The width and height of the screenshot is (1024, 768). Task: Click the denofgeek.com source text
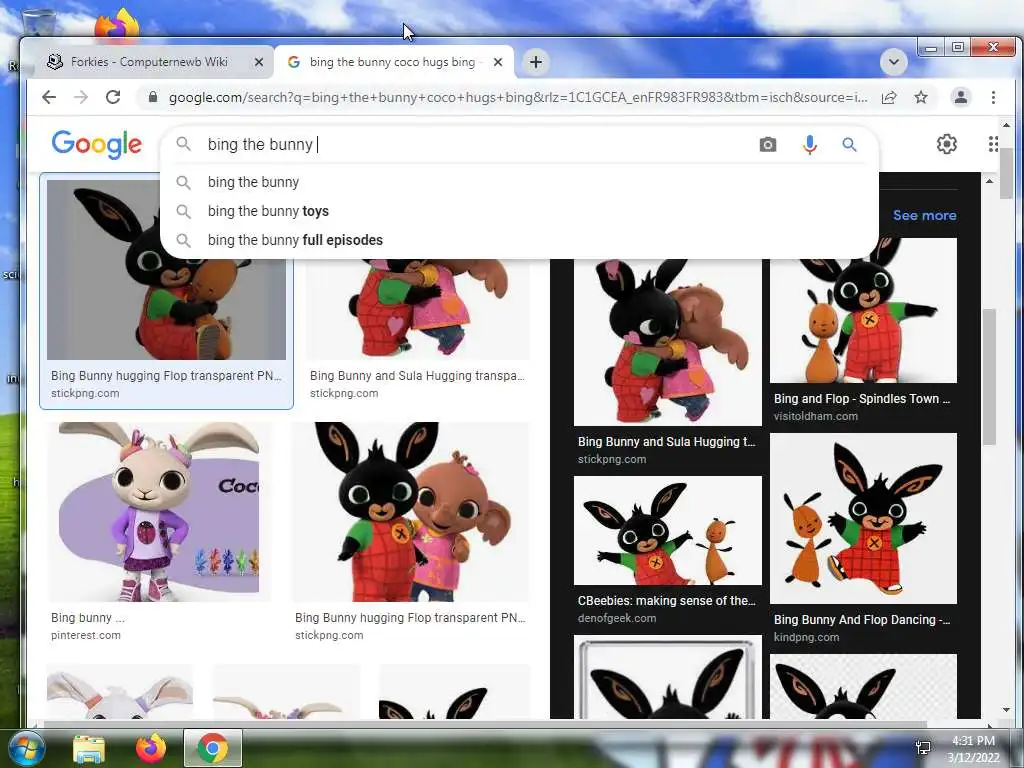(616, 618)
